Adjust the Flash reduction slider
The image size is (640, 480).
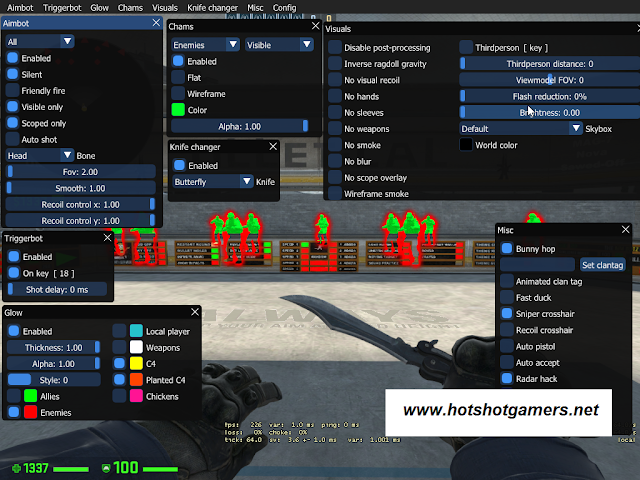[549, 96]
